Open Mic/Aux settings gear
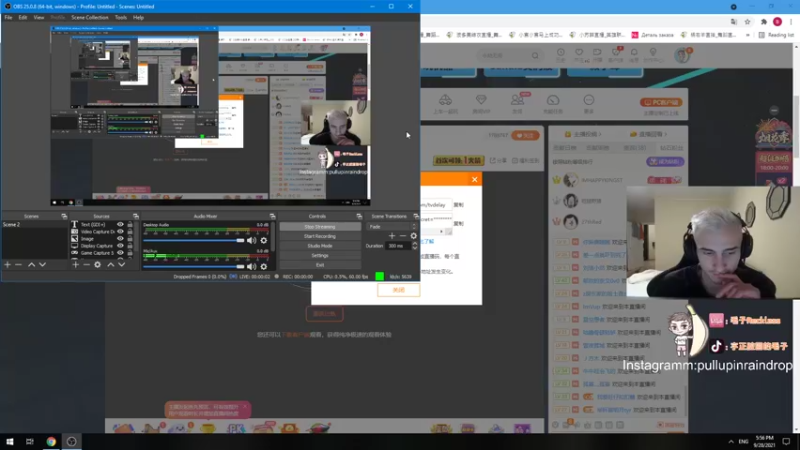 pos(264,266)
